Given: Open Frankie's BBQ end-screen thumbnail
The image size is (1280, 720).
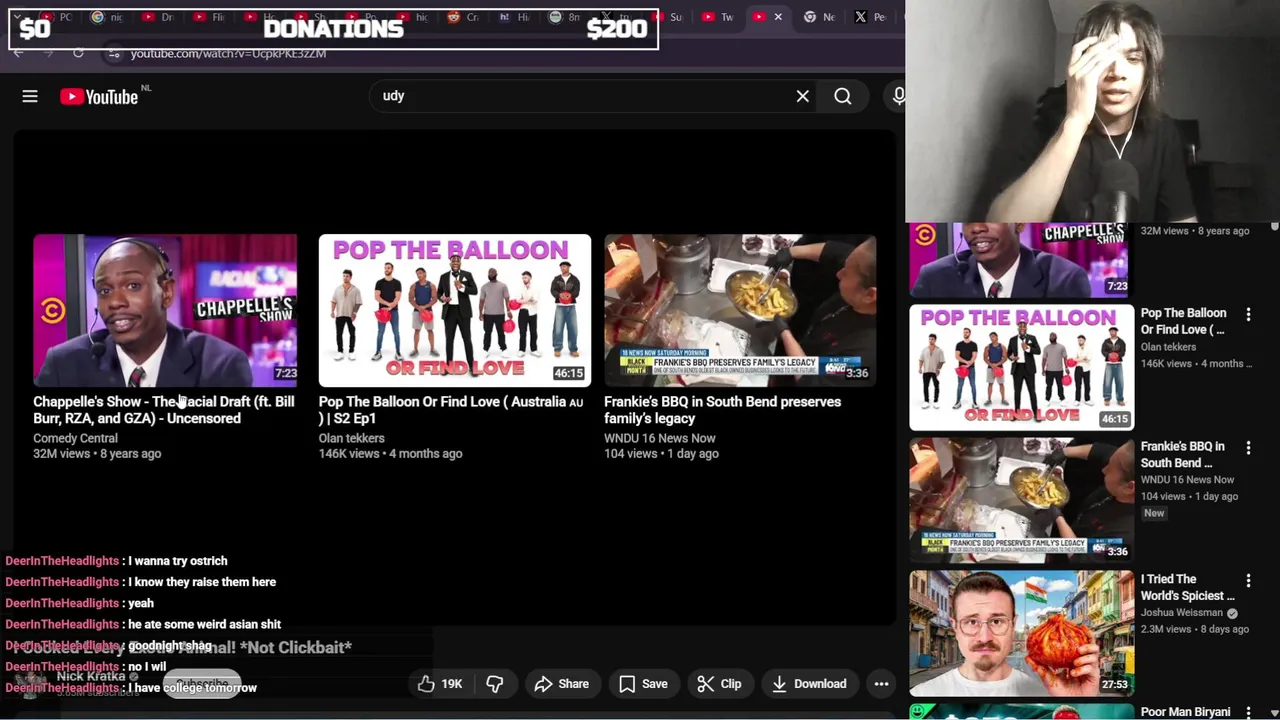Looking at the screenshot, I should click(740, 310).
